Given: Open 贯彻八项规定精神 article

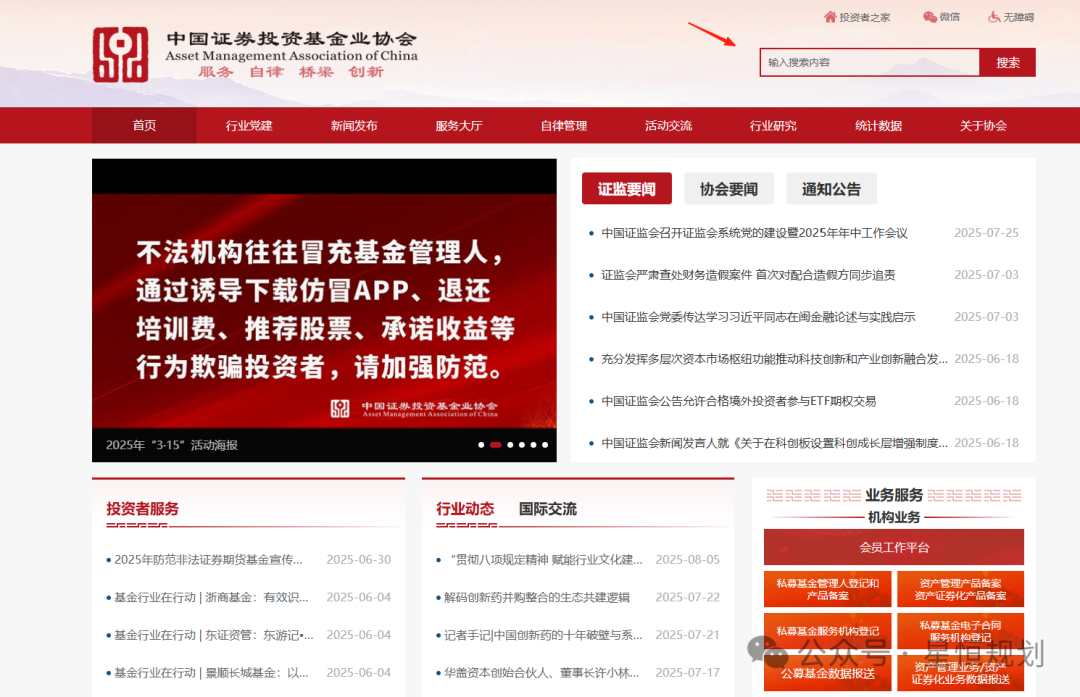Looking at the screenshot, I should 546,559.
